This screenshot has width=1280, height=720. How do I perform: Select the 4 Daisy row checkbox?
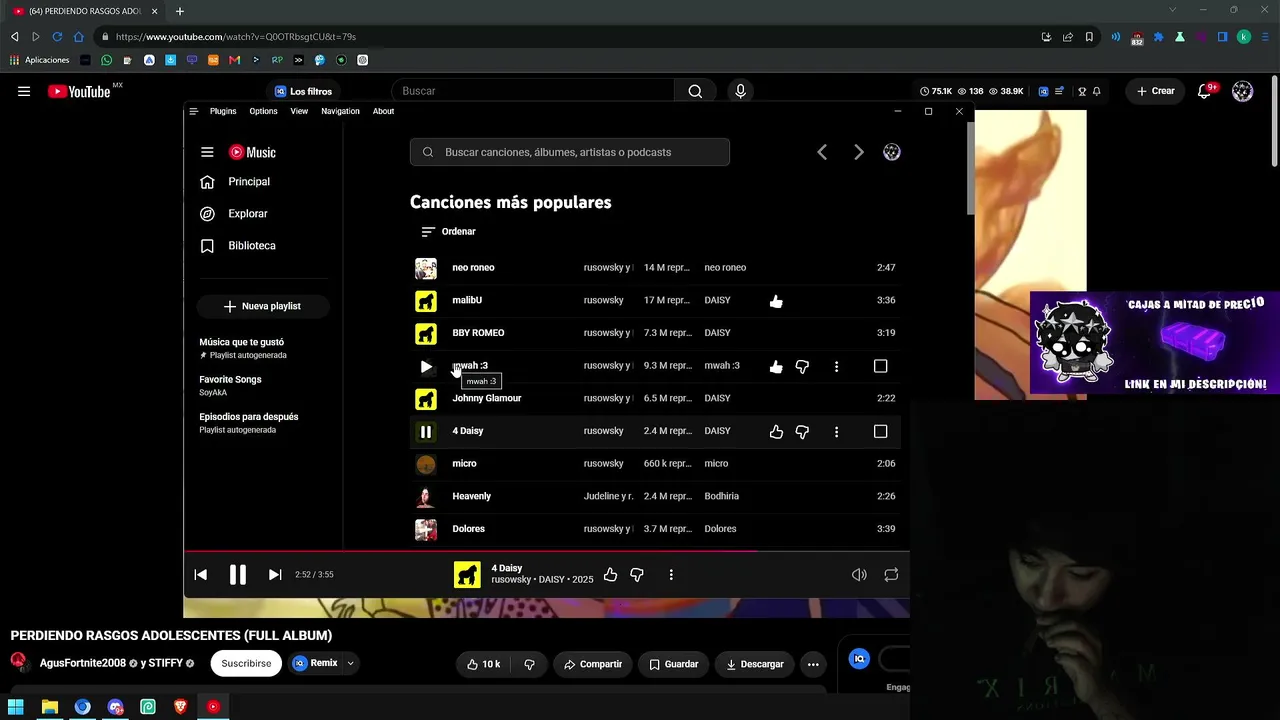(880, 431)
